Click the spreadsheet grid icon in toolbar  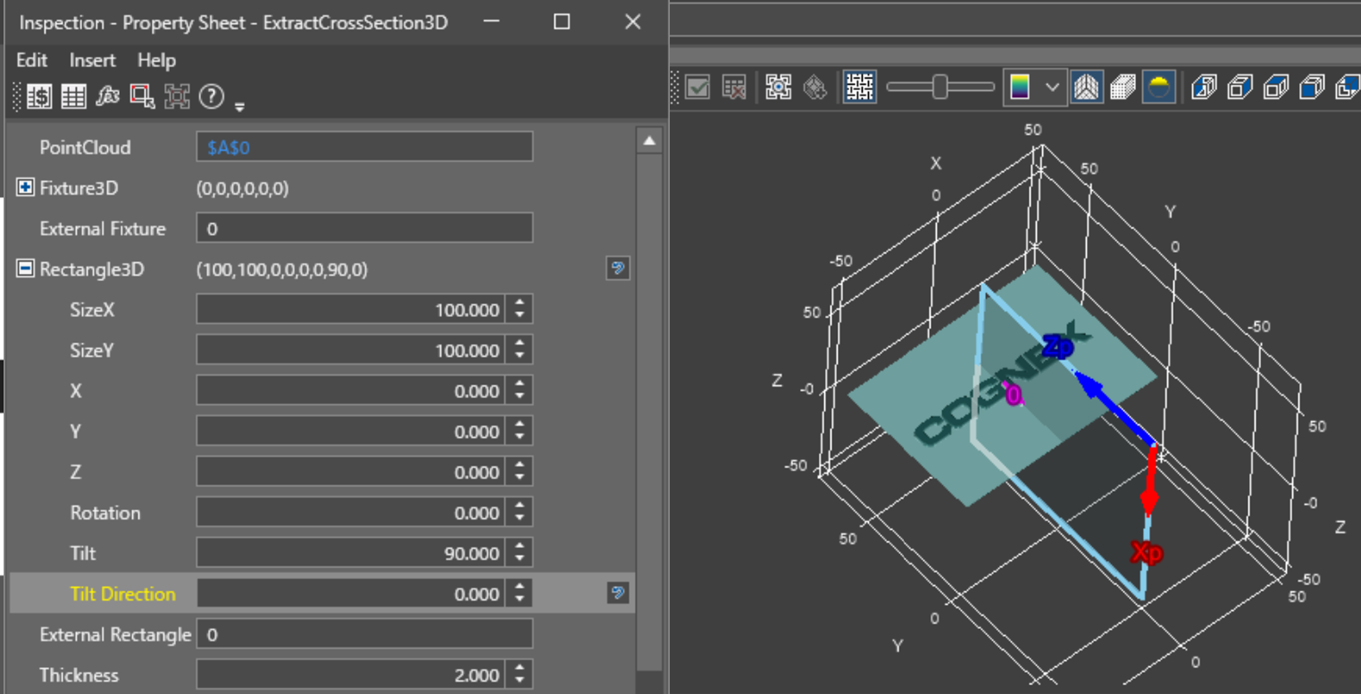pos(73,96)
